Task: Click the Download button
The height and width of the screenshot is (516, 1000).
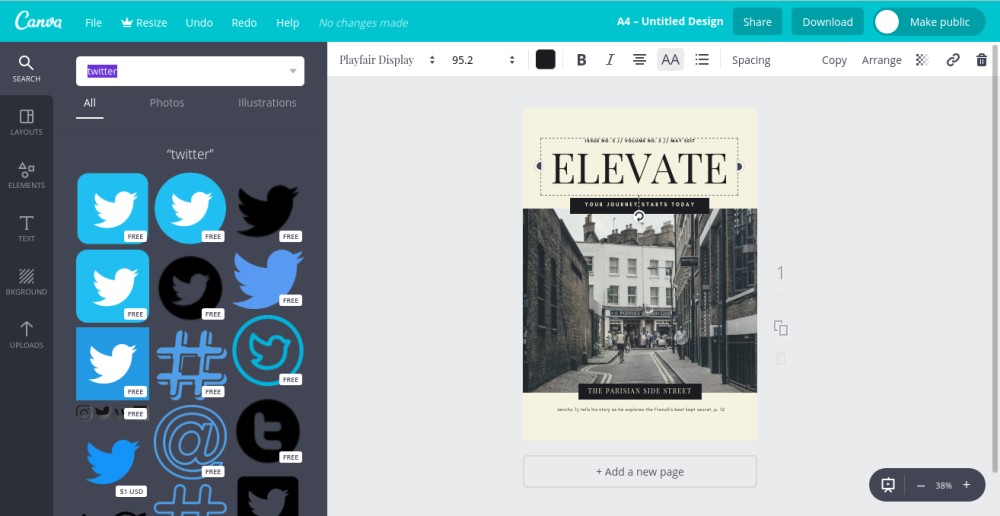Action: 827,22
